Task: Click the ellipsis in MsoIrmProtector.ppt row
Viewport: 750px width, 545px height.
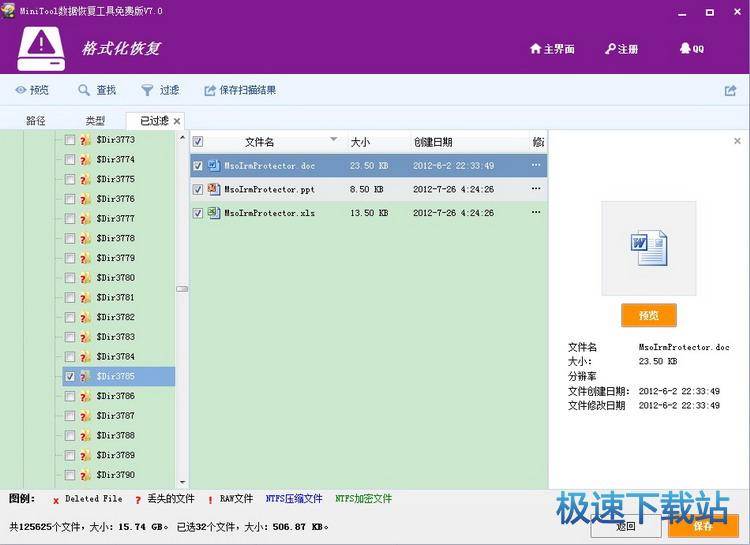Action: (536, 188)
